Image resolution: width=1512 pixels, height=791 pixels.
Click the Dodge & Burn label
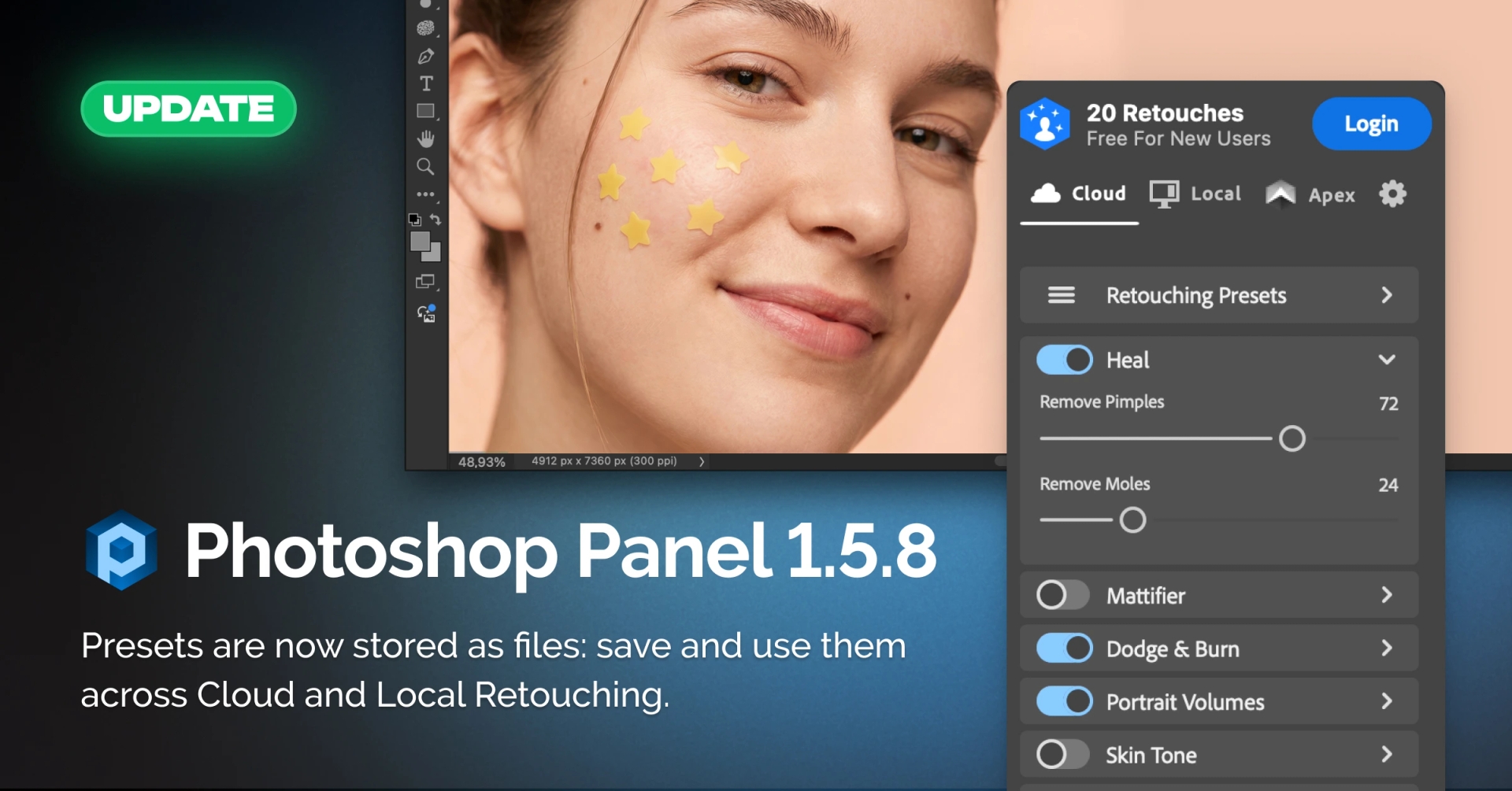(1173, 649)
